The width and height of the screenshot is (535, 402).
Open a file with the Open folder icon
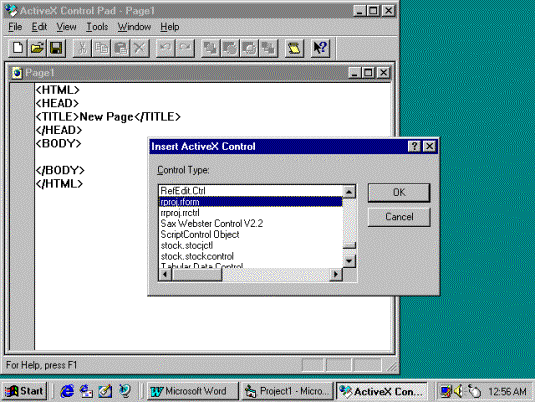coord(37,48)
